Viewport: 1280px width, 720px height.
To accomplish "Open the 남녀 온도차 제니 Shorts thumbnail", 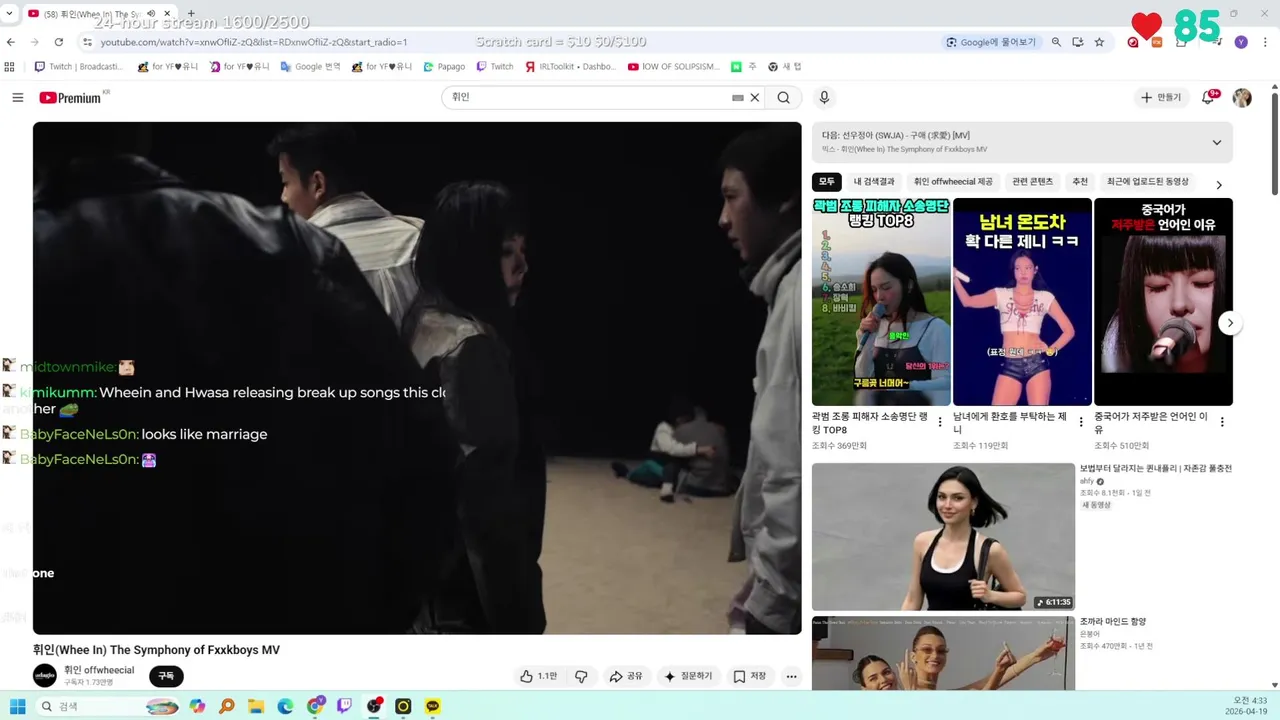I will pyautogui.click(x=1022, y=301).
